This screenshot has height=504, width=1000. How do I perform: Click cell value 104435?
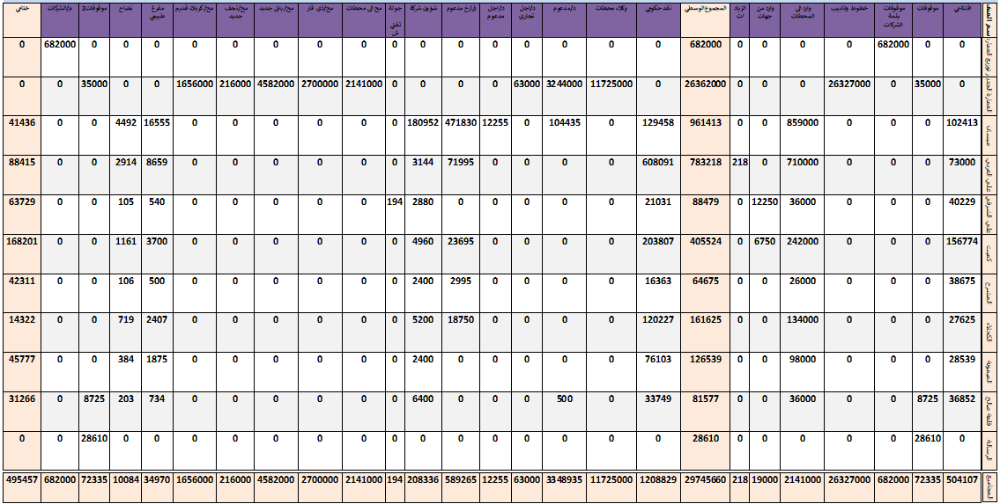coord(564,135)
